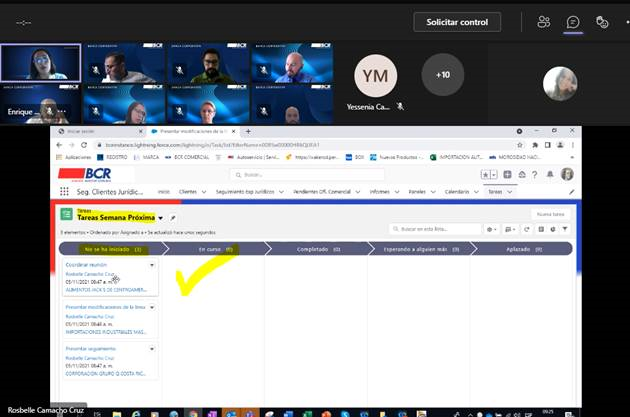Image resolution: width=630 pixels, height=417 pixels.
Task: Open the BCR COMERCIAL bookmark
Action: click(187, 157)
